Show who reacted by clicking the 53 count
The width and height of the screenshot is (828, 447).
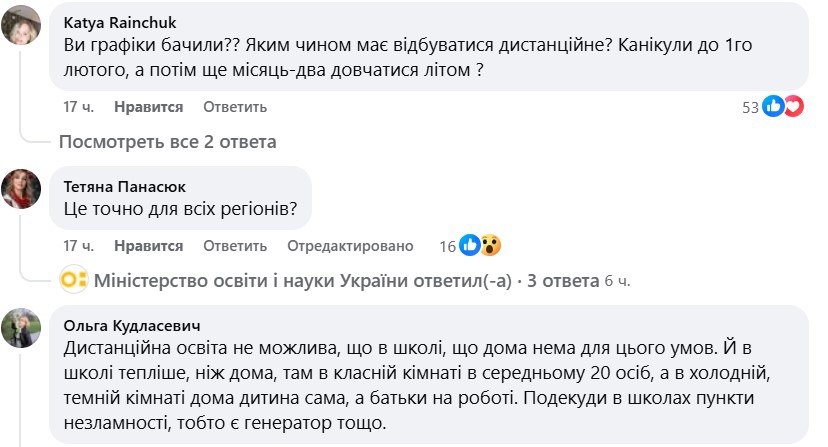[750, 107]
